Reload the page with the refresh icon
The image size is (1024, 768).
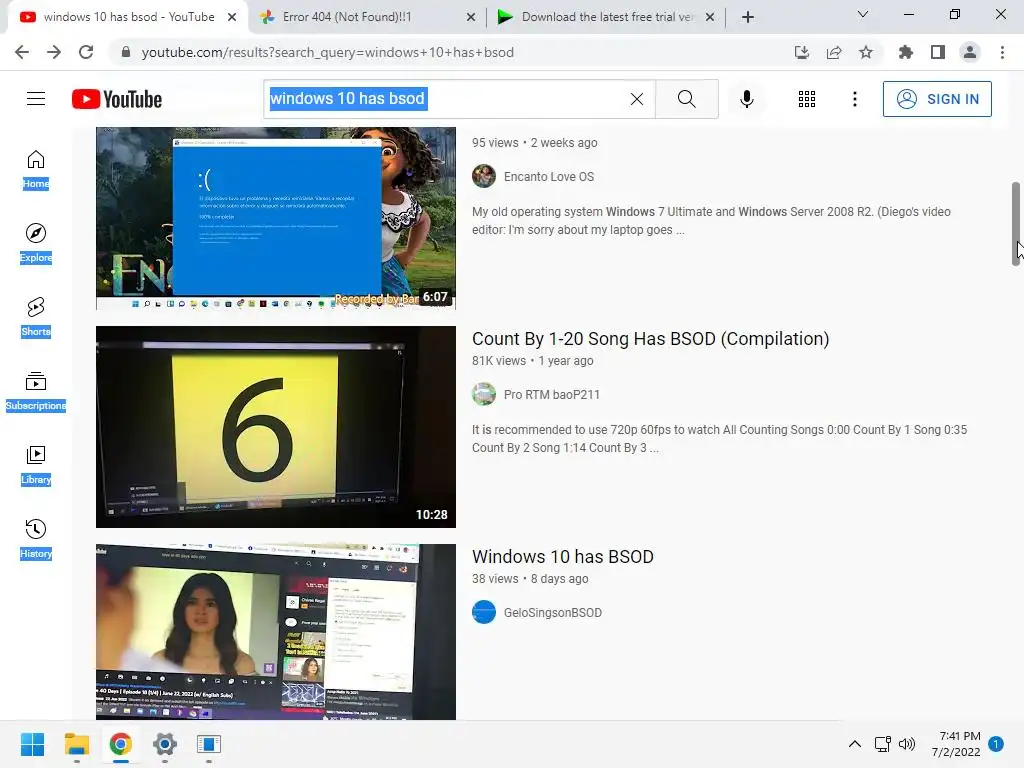coord(86,52)
